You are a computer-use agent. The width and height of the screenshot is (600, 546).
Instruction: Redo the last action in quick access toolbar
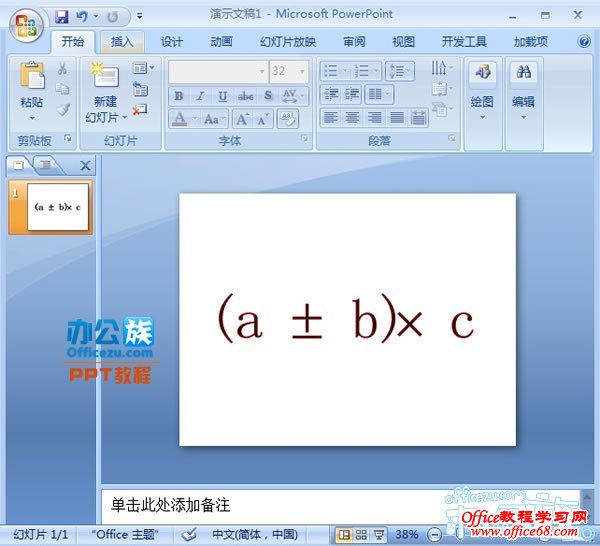(x=112, y=16)
